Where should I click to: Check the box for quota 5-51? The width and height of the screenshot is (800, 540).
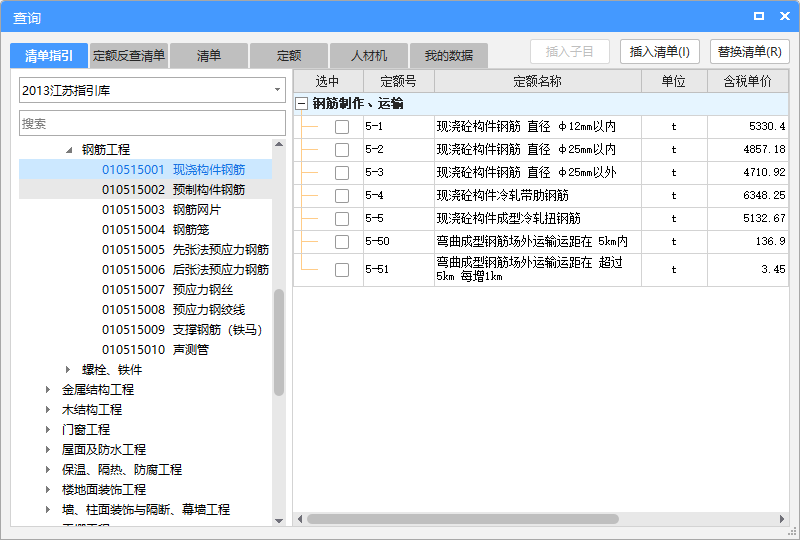[342, 269]
